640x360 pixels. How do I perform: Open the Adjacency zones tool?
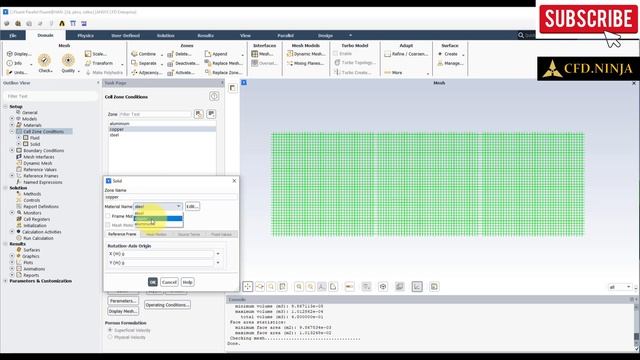146,73
